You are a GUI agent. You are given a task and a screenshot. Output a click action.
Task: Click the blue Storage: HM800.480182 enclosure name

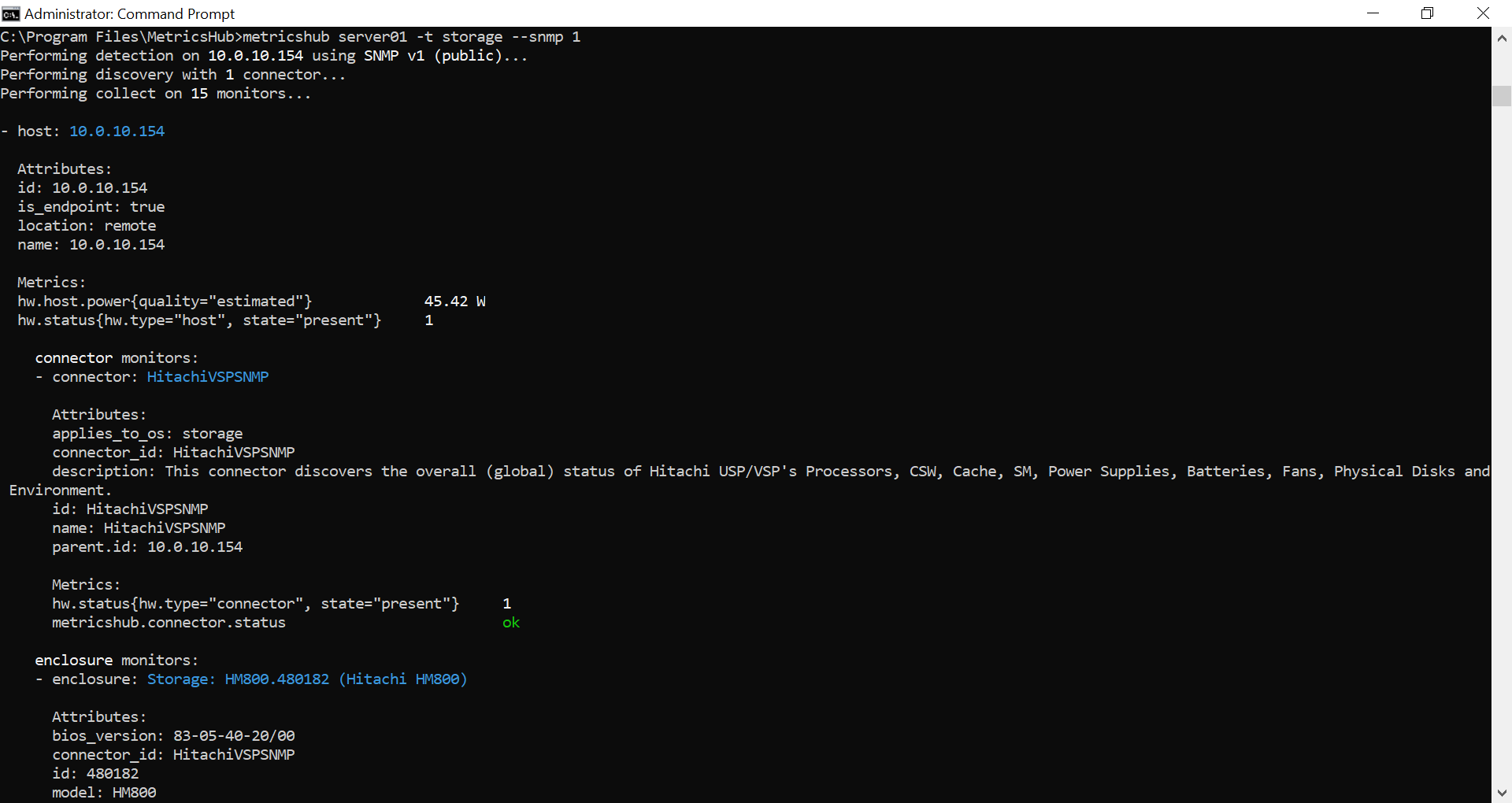pyautogui.click(x=306, y=679)
